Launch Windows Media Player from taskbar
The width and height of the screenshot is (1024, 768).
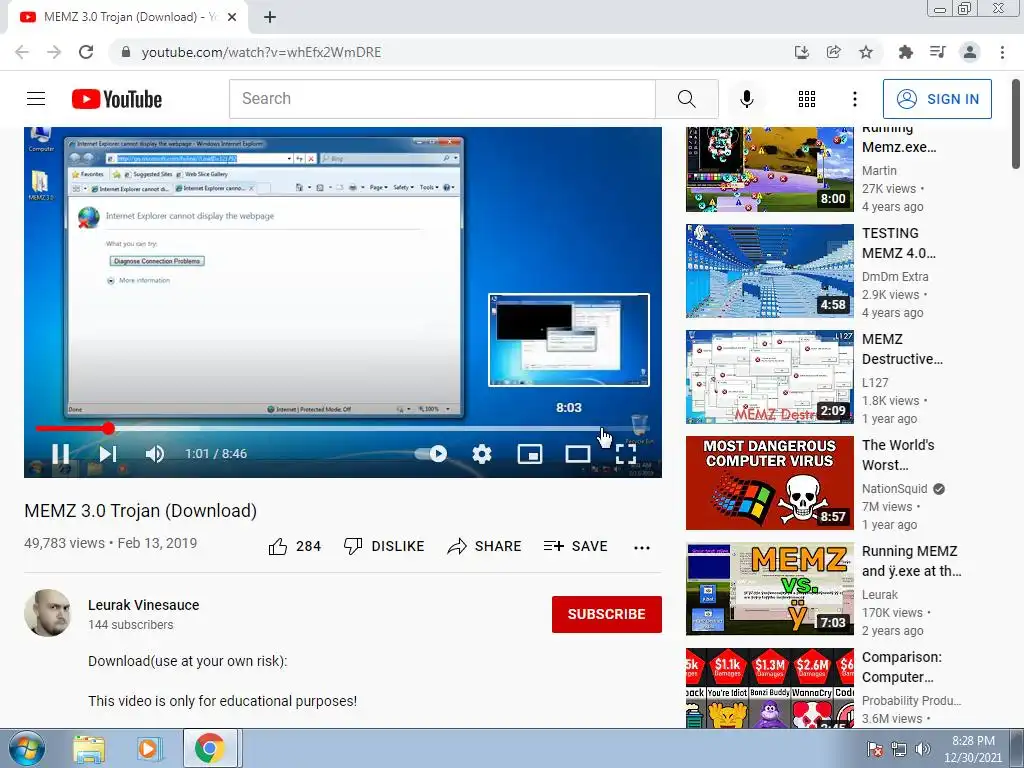pos(148,748)
